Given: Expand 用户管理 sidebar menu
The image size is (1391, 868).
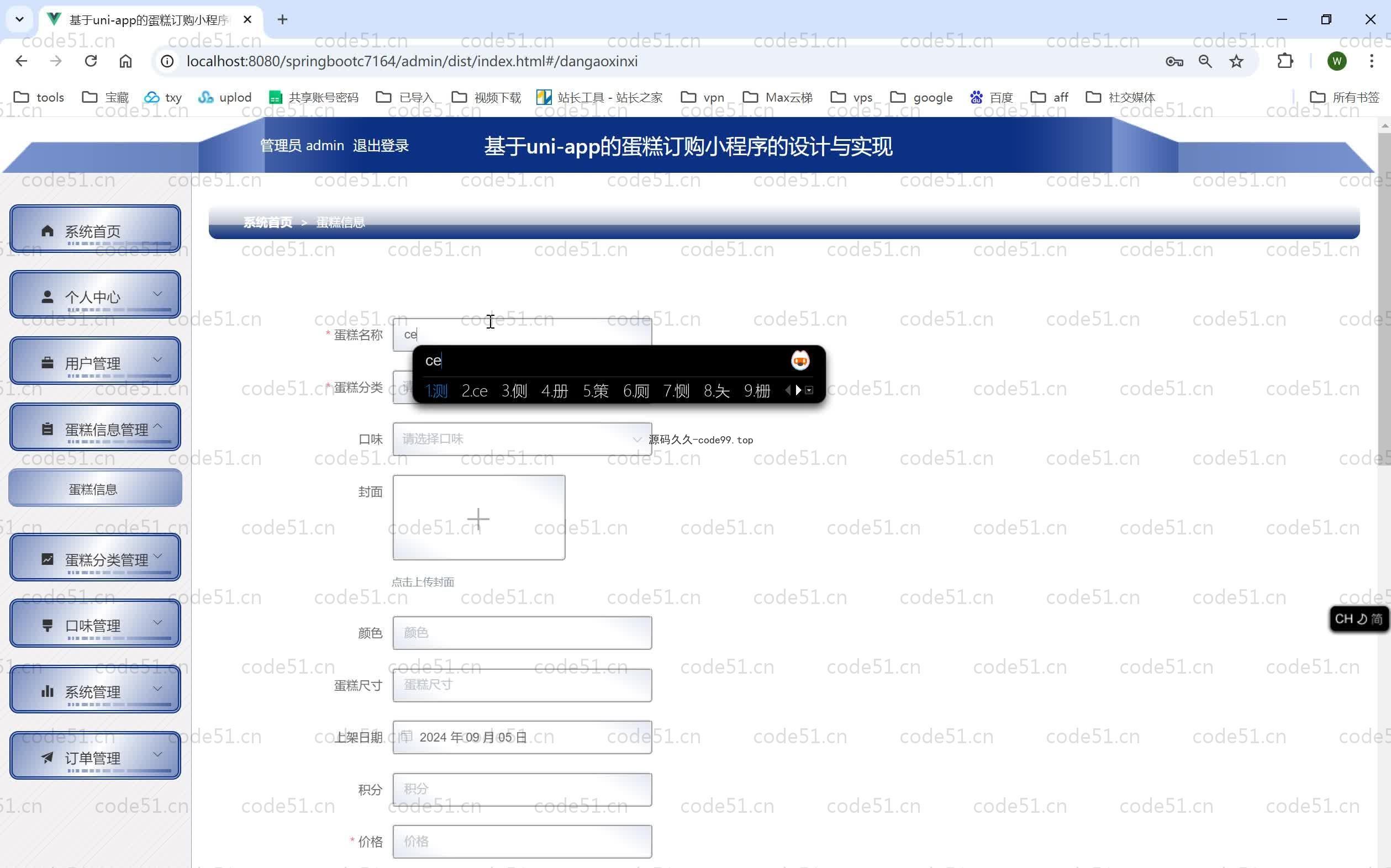Looking at the screenshot, I should click(96, 361).
